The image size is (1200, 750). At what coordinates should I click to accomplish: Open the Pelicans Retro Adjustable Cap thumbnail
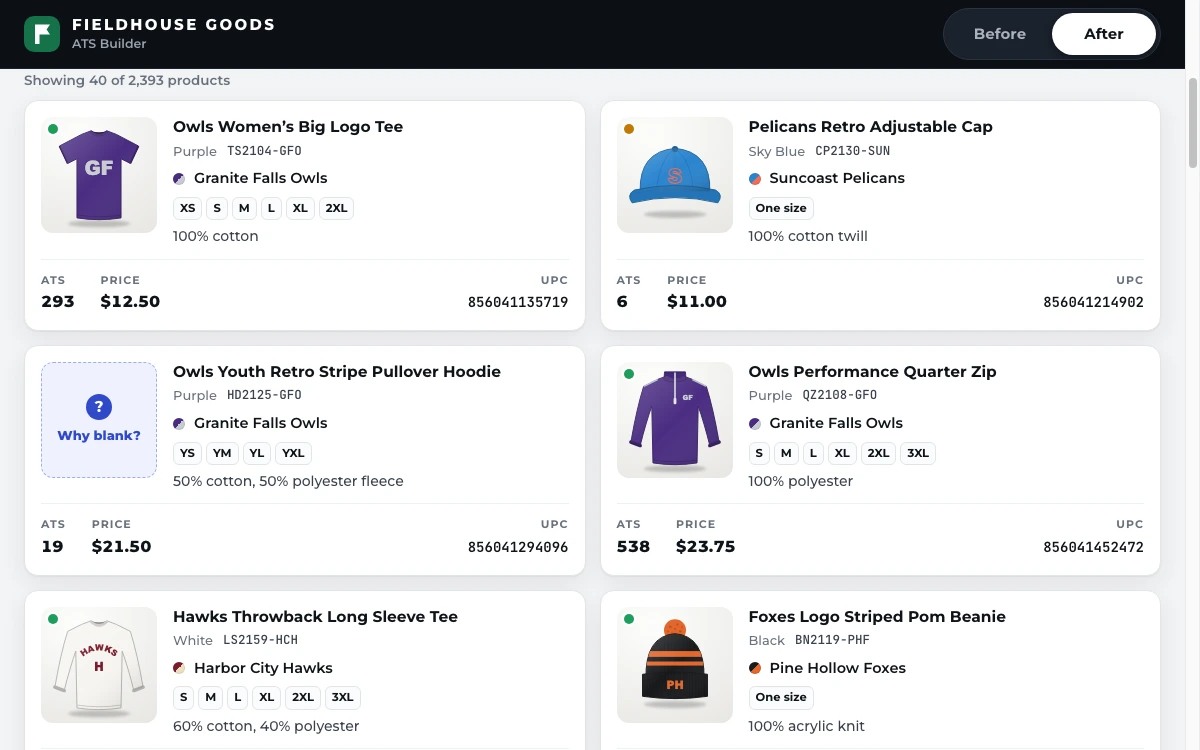click(675, 175)
